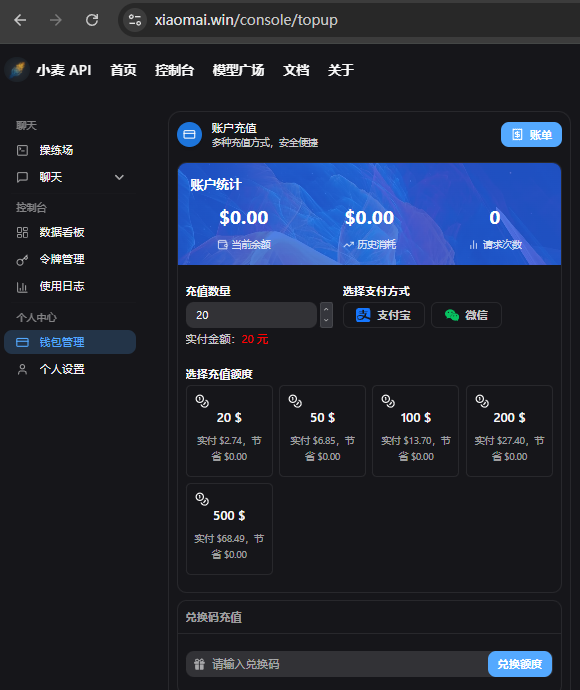This screenshot has height=690, width=580.
Task: Open the 控制台 nav item
Action: pos(174,70)
